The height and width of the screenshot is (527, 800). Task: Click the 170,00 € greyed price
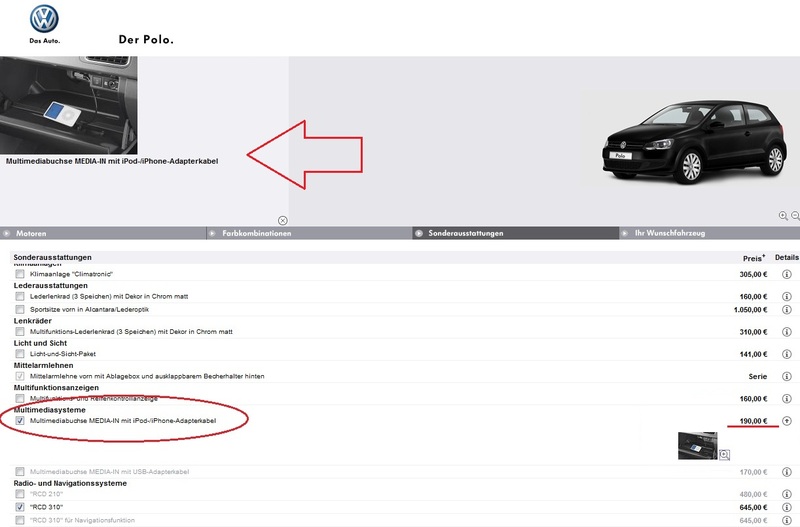pos(754,472)
